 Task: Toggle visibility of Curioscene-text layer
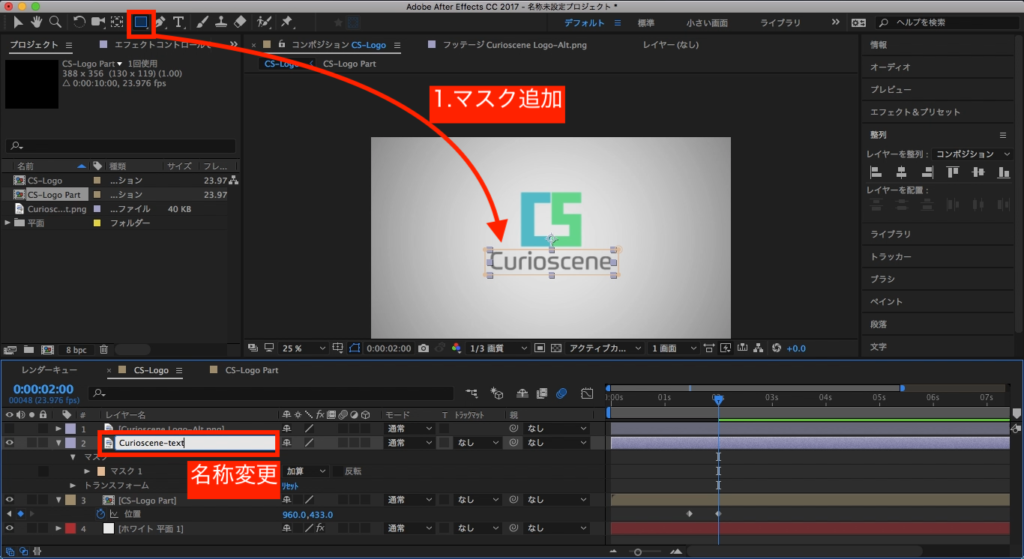point(10,442)
